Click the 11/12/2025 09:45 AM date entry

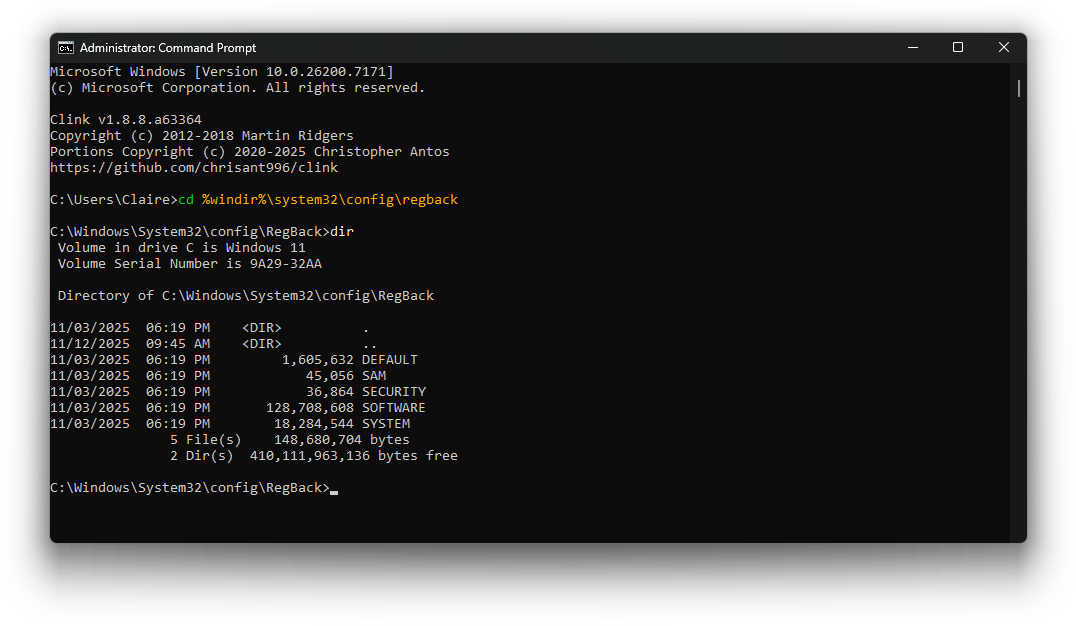[x=130, y=344]
